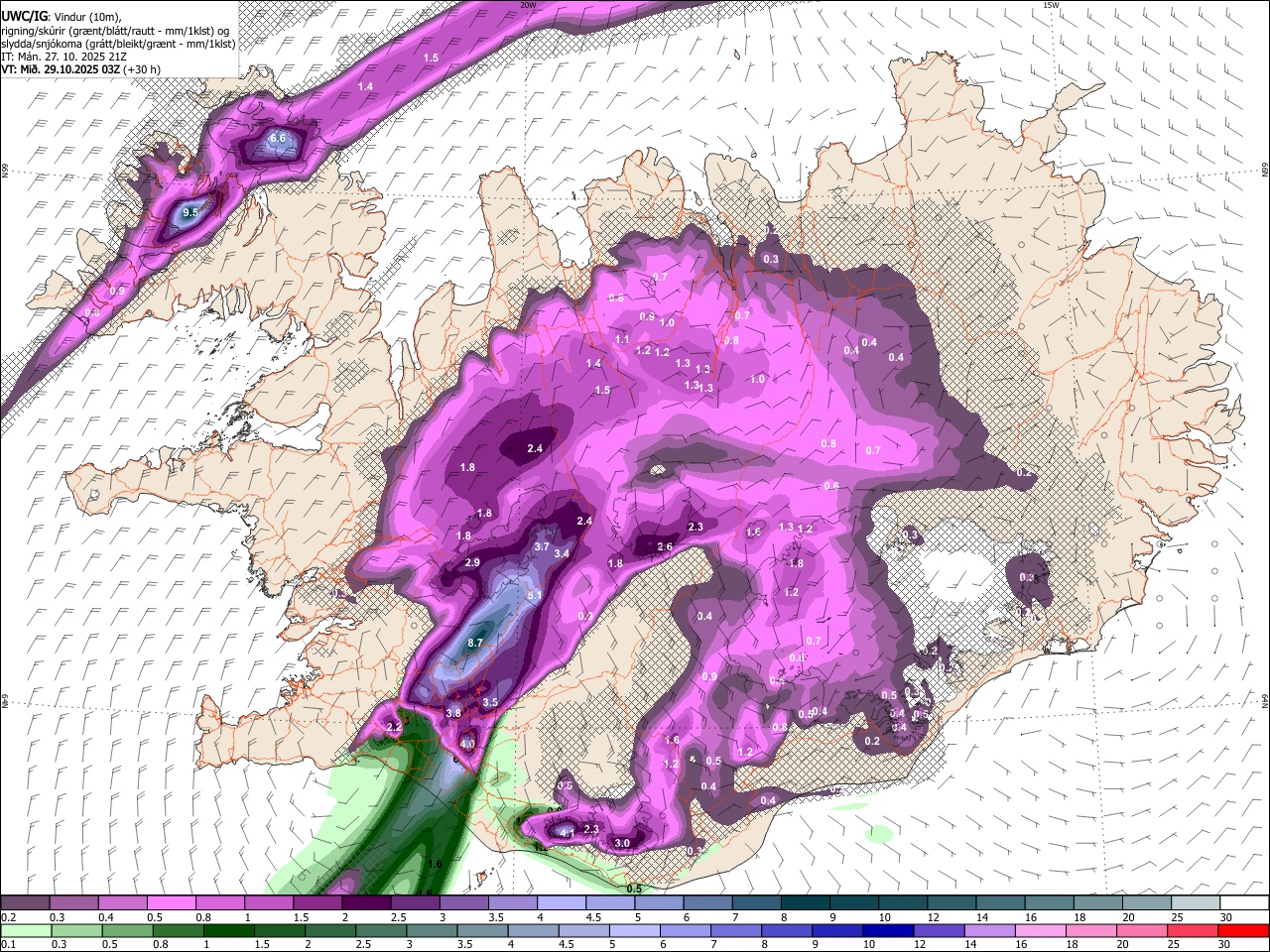Click the 2.2 value in the southwest
1270x952 pixels.
pyautogui.click(x=394, y=728)
